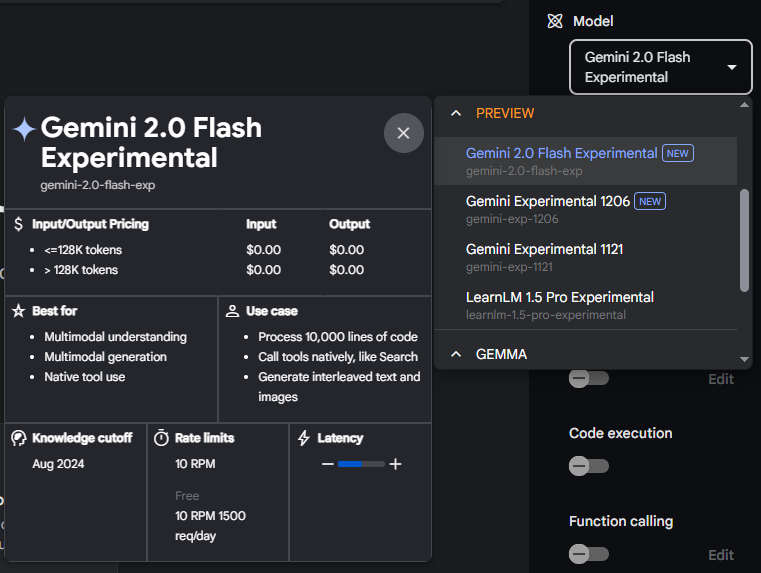
Task: Select Gemini Experimental 1206 model
Action: click(585, 209)
